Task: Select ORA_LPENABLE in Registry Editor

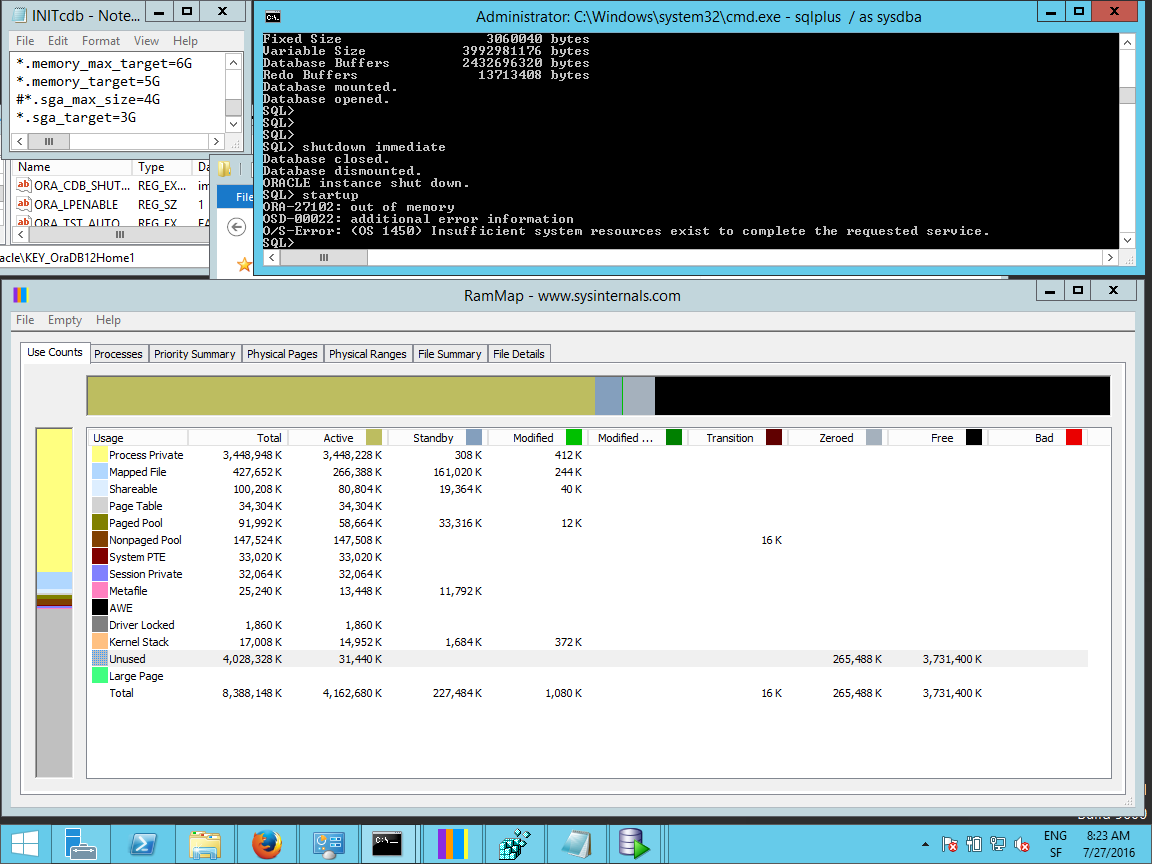Action: [x=76, y=204]
